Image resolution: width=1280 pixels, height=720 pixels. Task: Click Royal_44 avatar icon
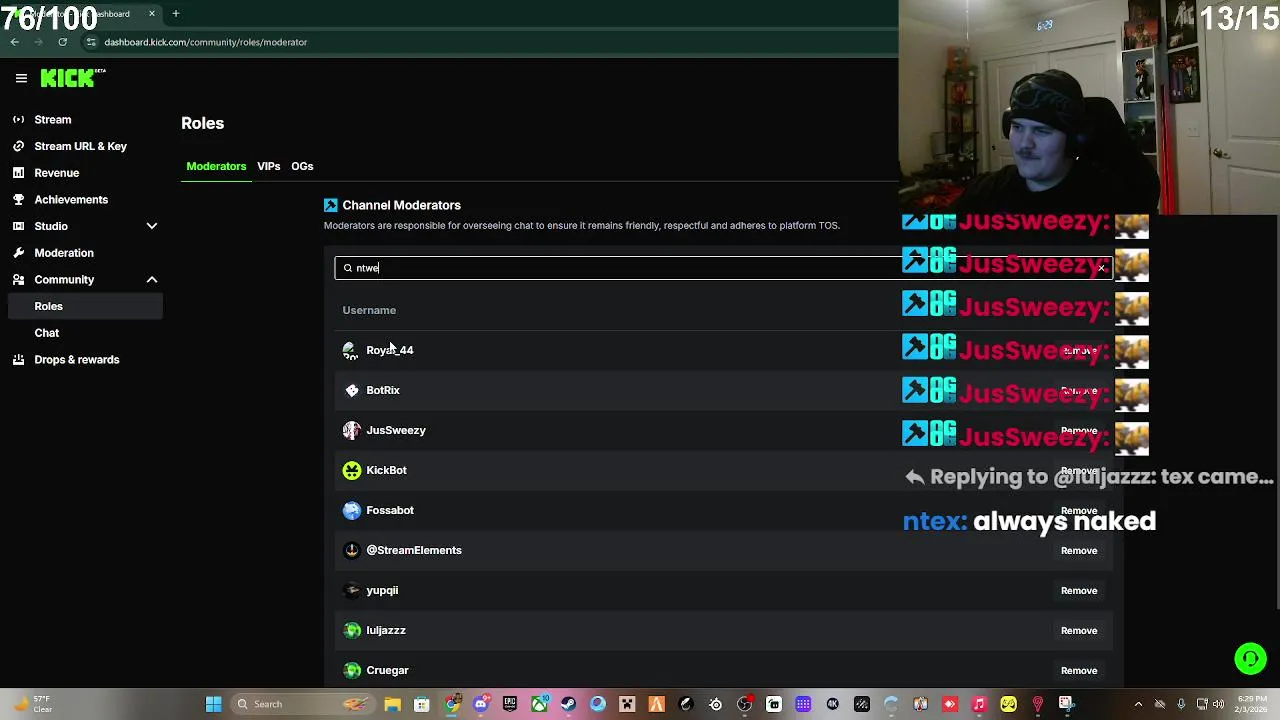click(x=351, y=350)
